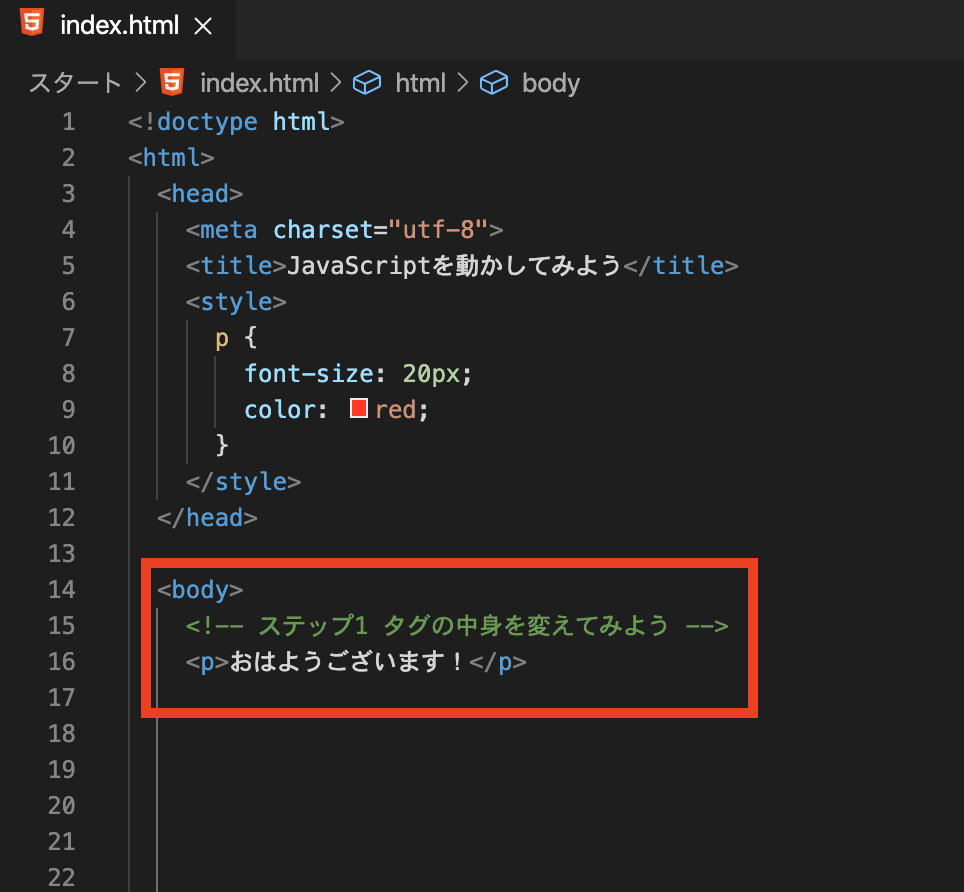Click line number 22 in the gutter

(x=62, y=877)
